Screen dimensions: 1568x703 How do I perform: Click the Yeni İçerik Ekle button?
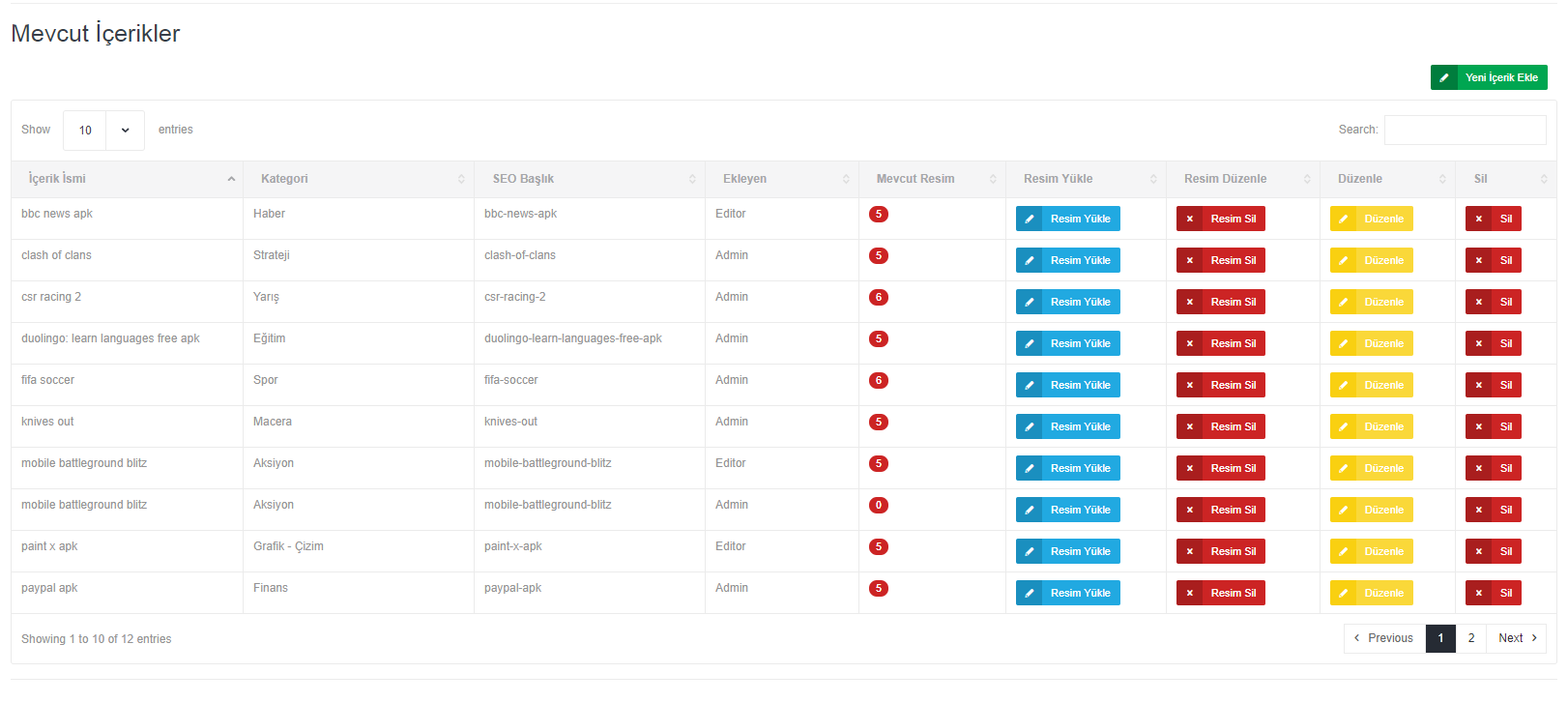(x=1489, y=77)
